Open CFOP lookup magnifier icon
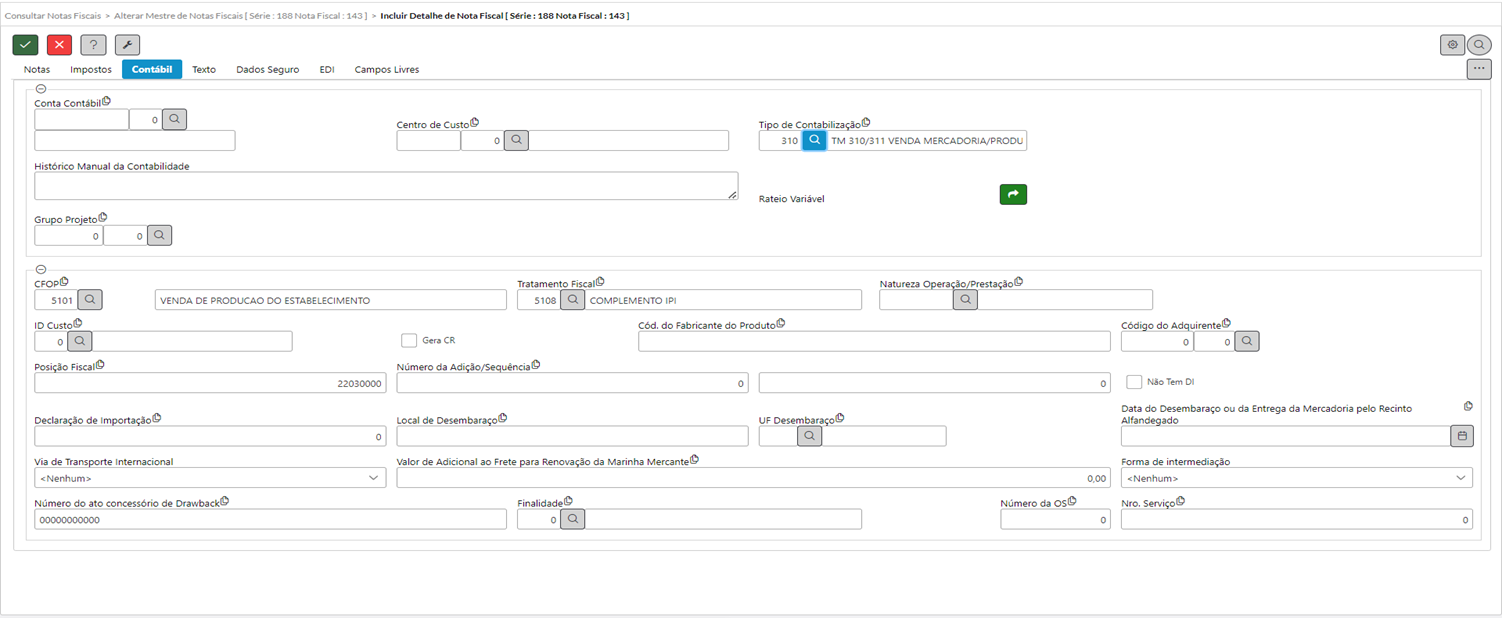Viewport: 1502px width, 618px height. (90, 299)
